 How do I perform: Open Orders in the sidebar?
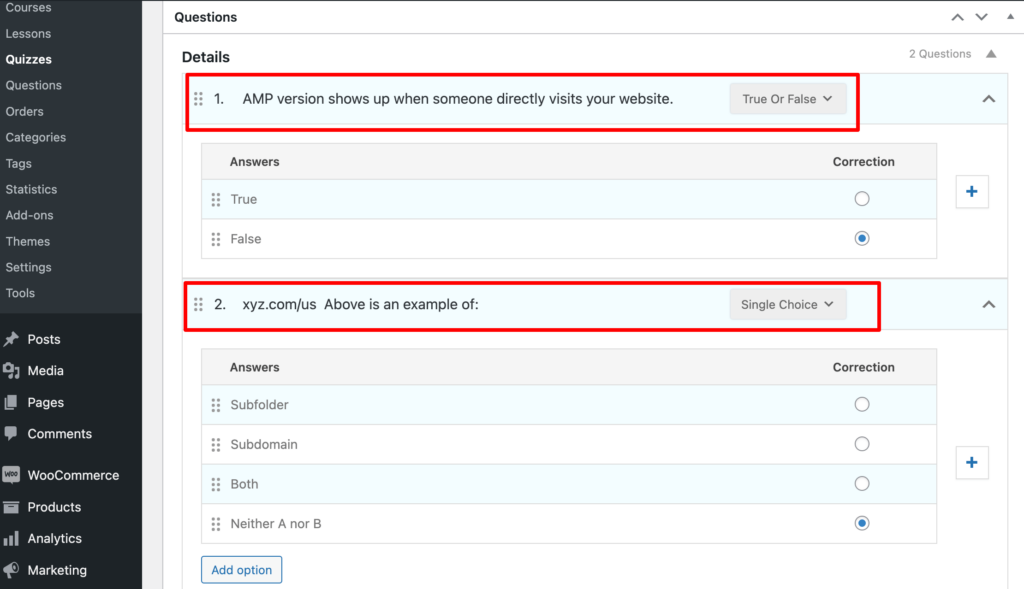click(x=24, y=112)
